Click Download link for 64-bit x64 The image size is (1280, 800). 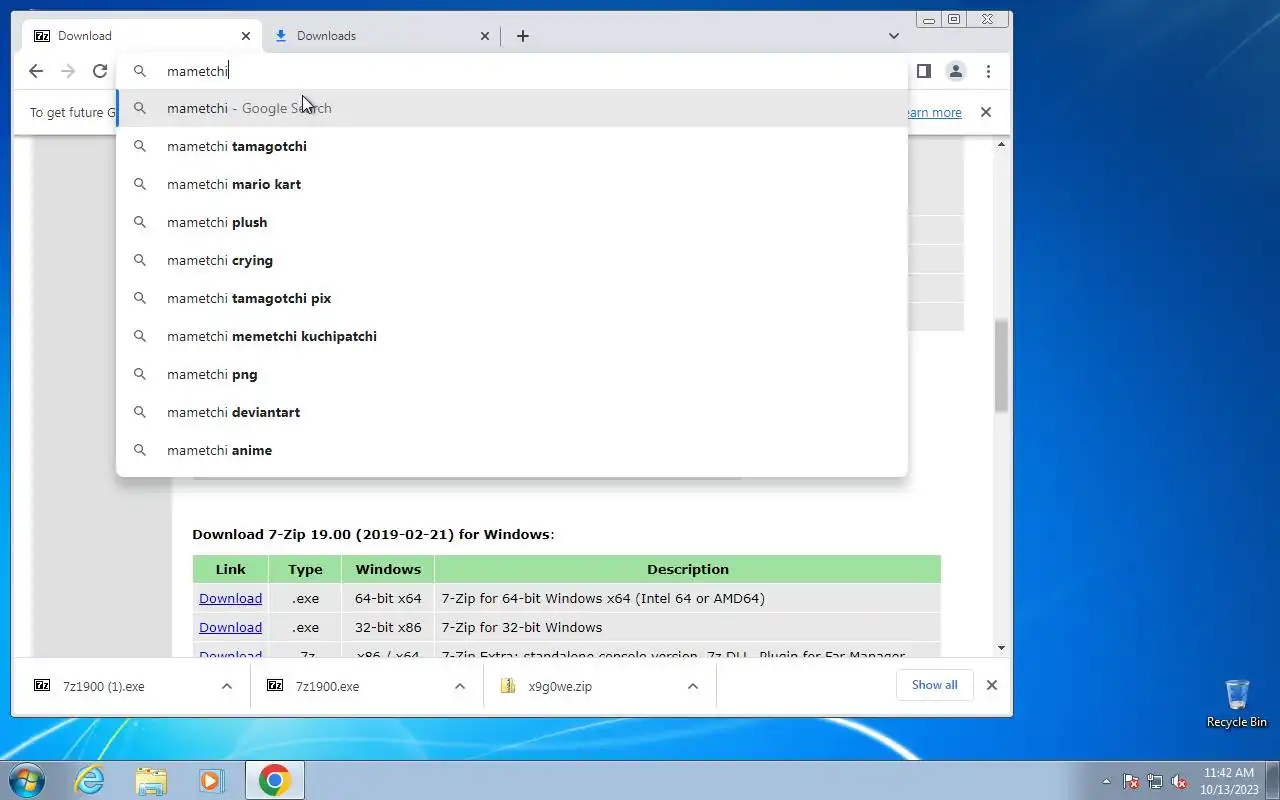pyautogui.click(x=230, y=598)
